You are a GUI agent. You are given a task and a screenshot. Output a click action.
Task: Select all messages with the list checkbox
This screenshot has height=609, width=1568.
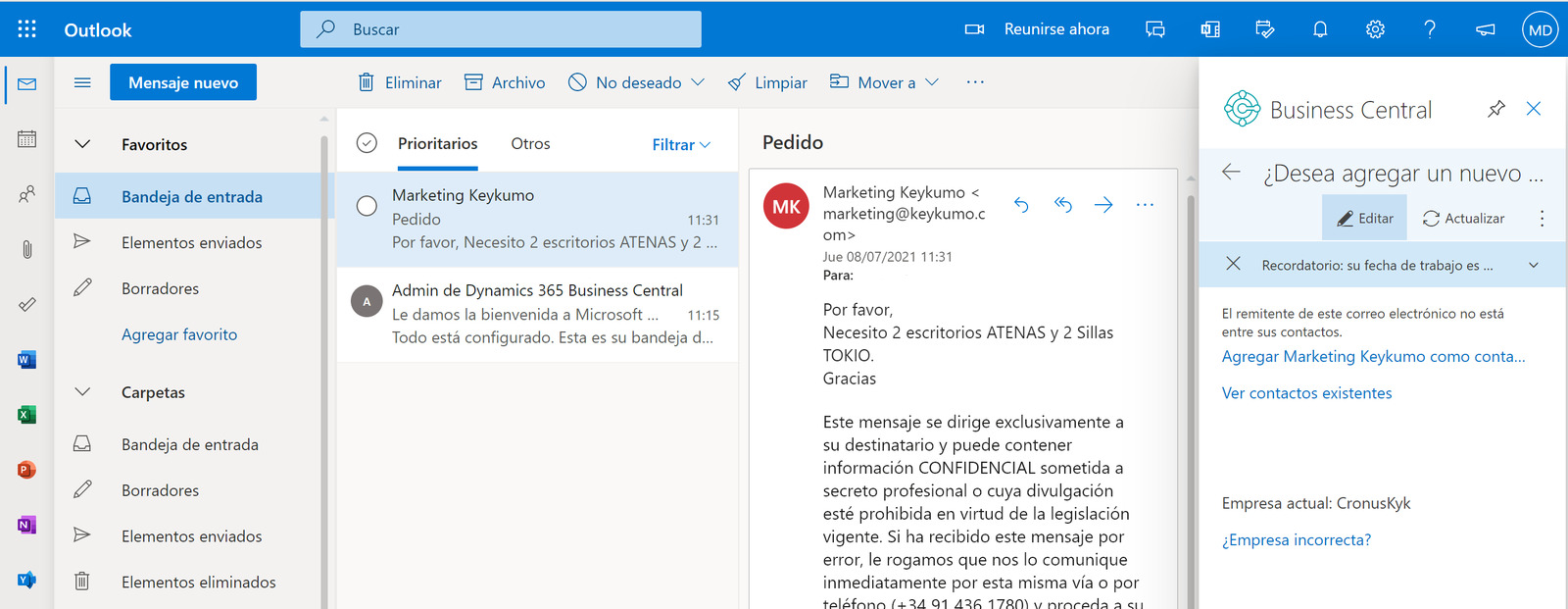367,143
